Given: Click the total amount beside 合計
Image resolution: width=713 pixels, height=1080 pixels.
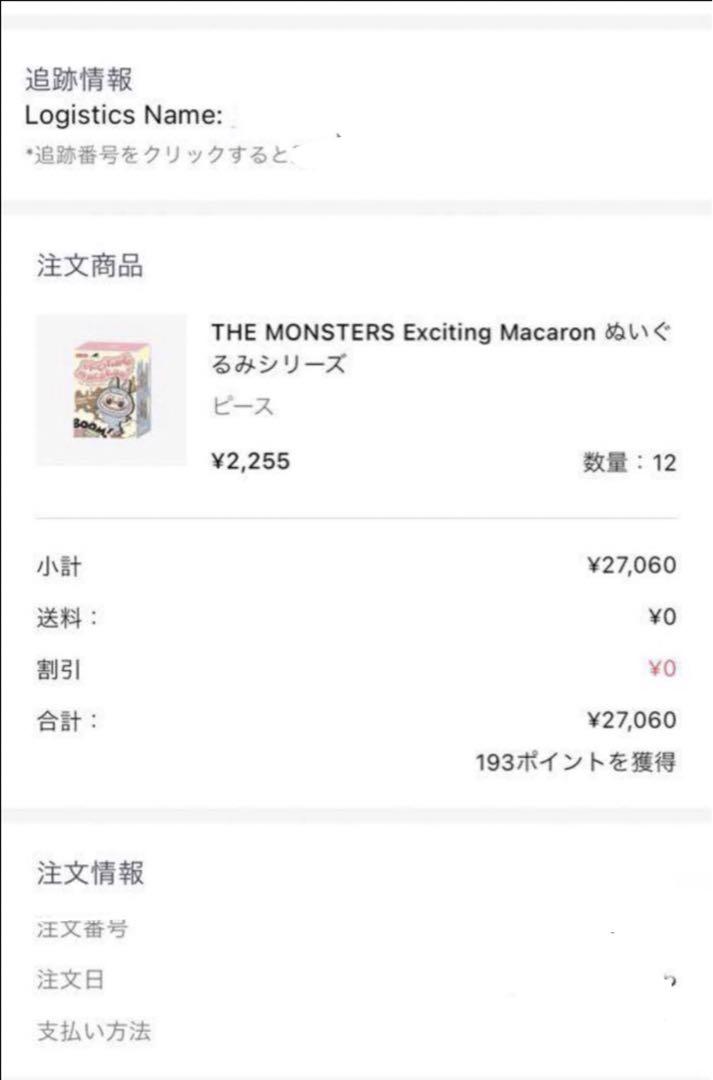Looking at the screenshot, I should tap(631, 720).
